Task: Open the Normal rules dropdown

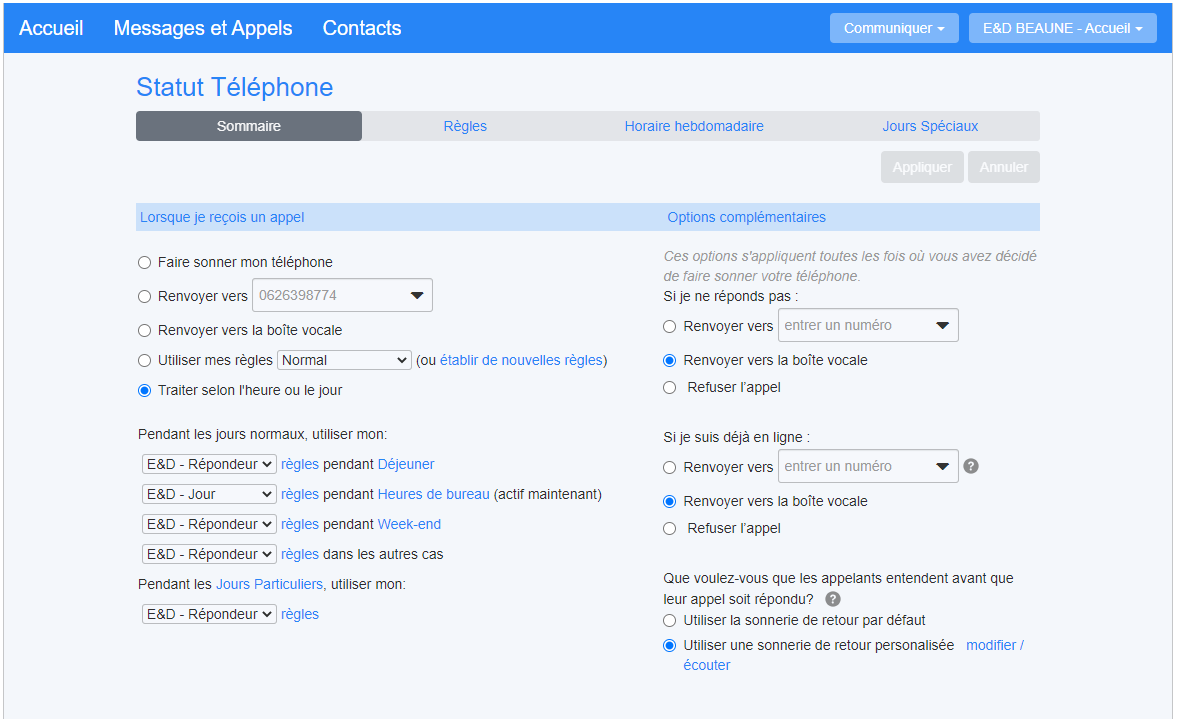Action: 344,360
